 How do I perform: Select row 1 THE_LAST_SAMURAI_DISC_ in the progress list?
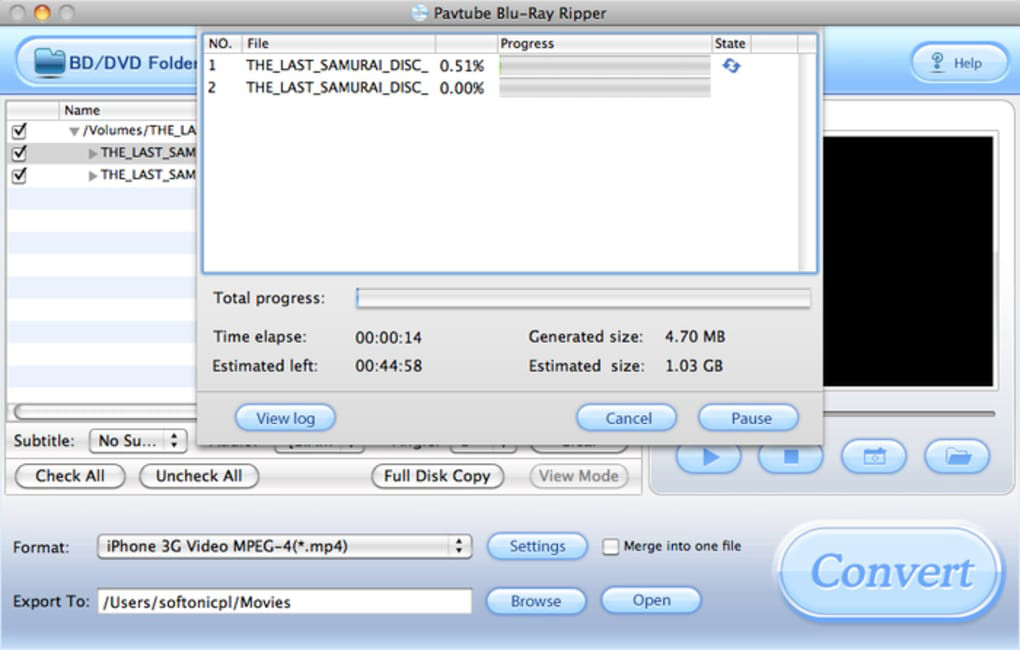point(501,66)
